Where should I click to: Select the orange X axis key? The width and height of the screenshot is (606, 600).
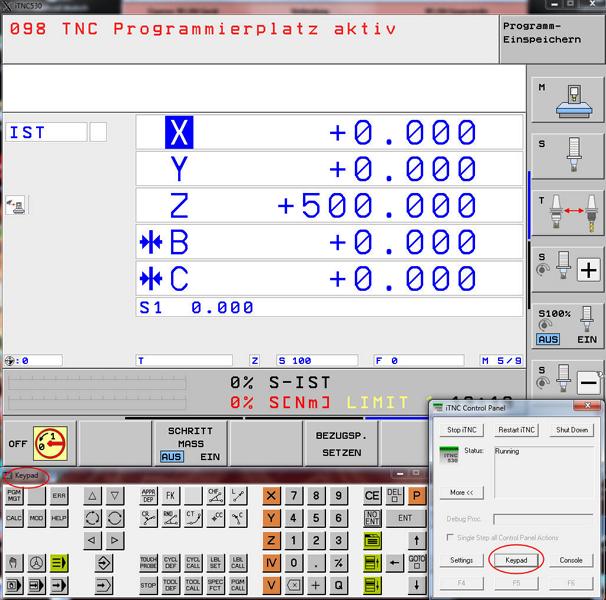271,495
